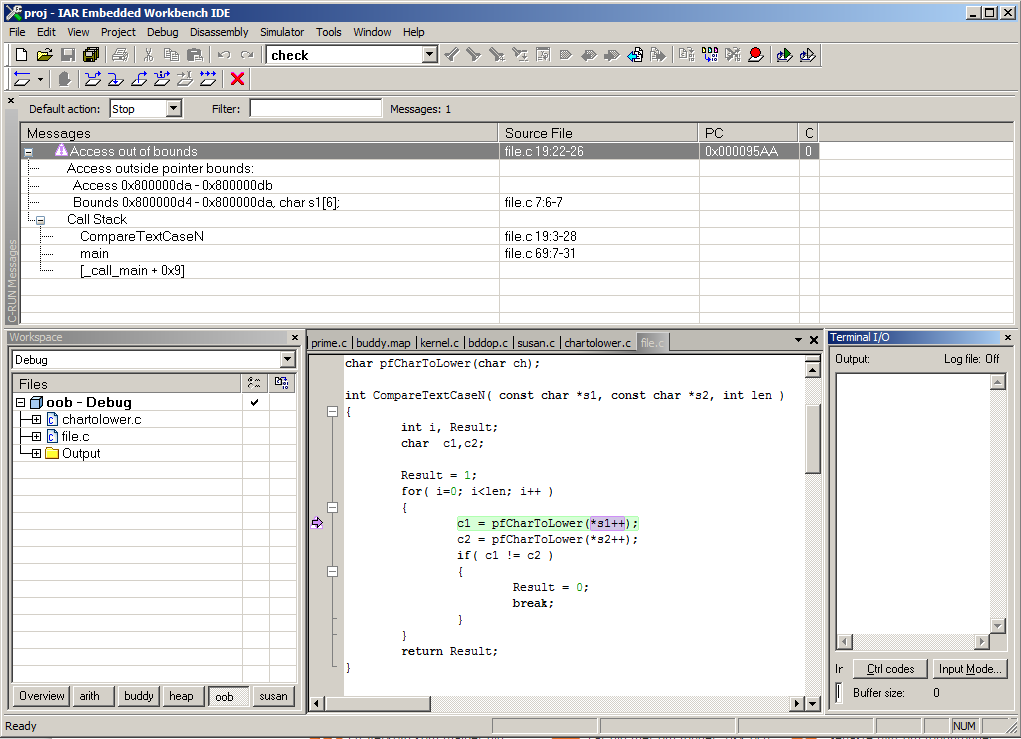Select the CompareTextCaseN call stack entry
The image size is (1021, 739).
pos(141,236)
